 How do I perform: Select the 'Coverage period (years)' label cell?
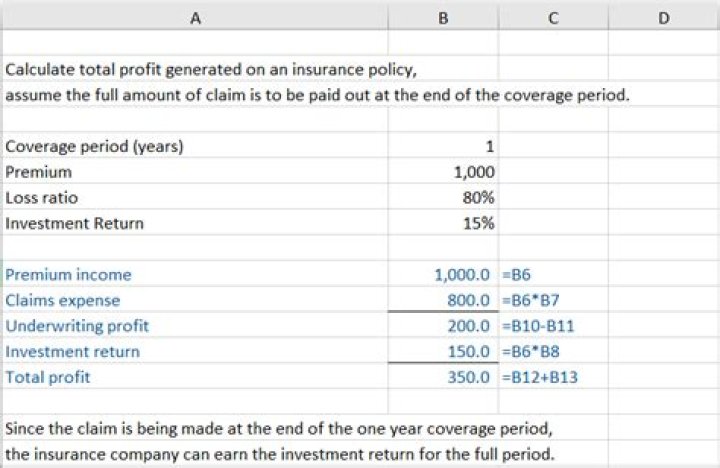195,146
